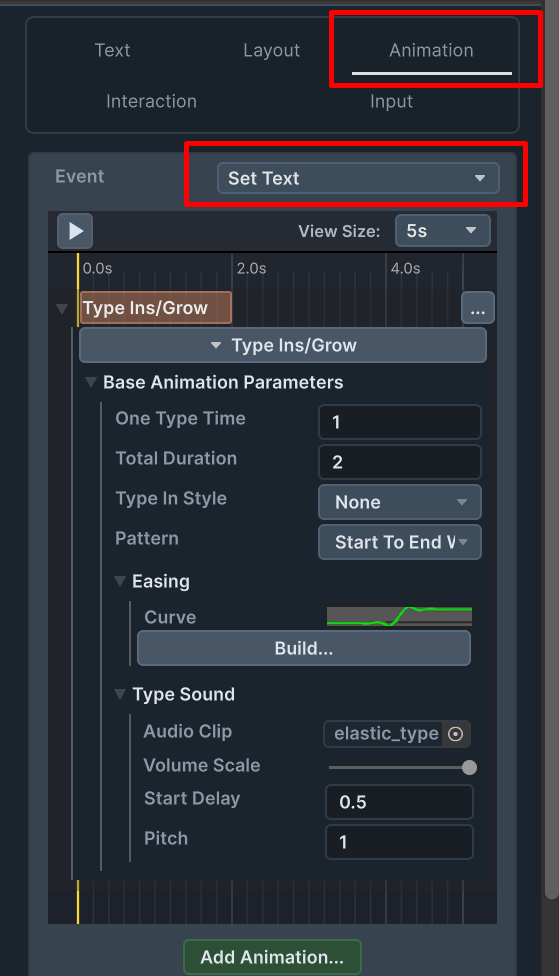Open the Interaction tab

click(151, 101)
